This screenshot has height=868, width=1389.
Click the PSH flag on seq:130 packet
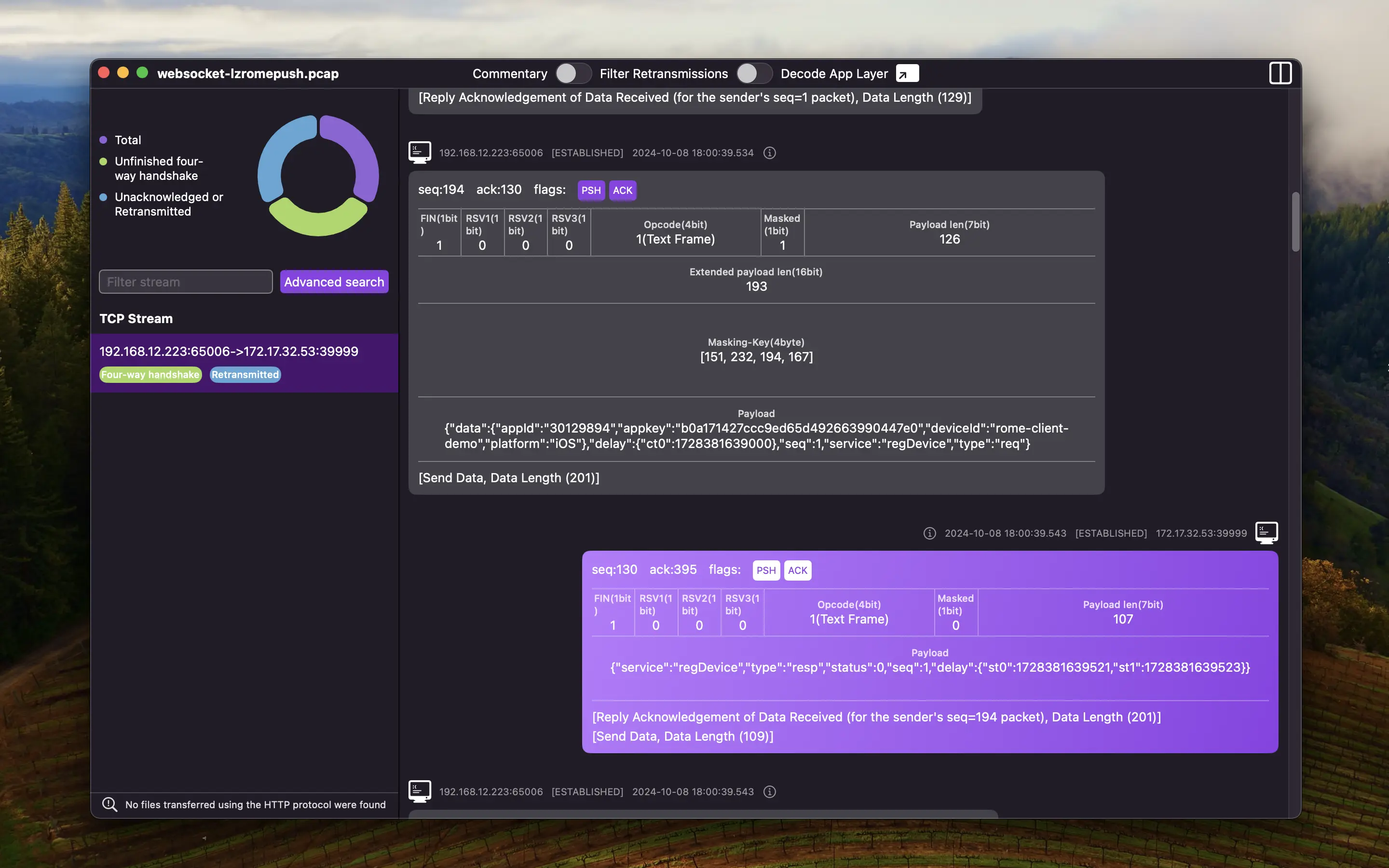[x=766, y=570]
